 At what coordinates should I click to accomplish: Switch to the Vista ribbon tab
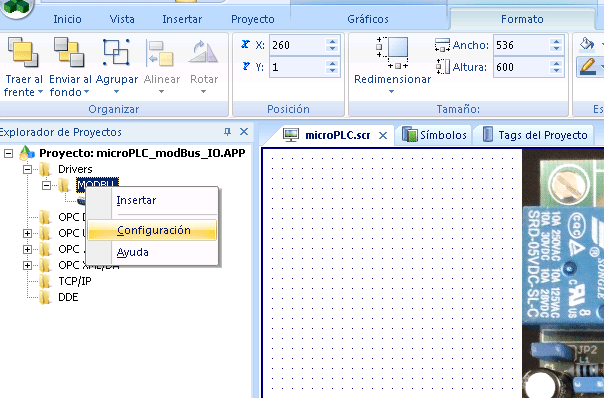pos(122,19)
